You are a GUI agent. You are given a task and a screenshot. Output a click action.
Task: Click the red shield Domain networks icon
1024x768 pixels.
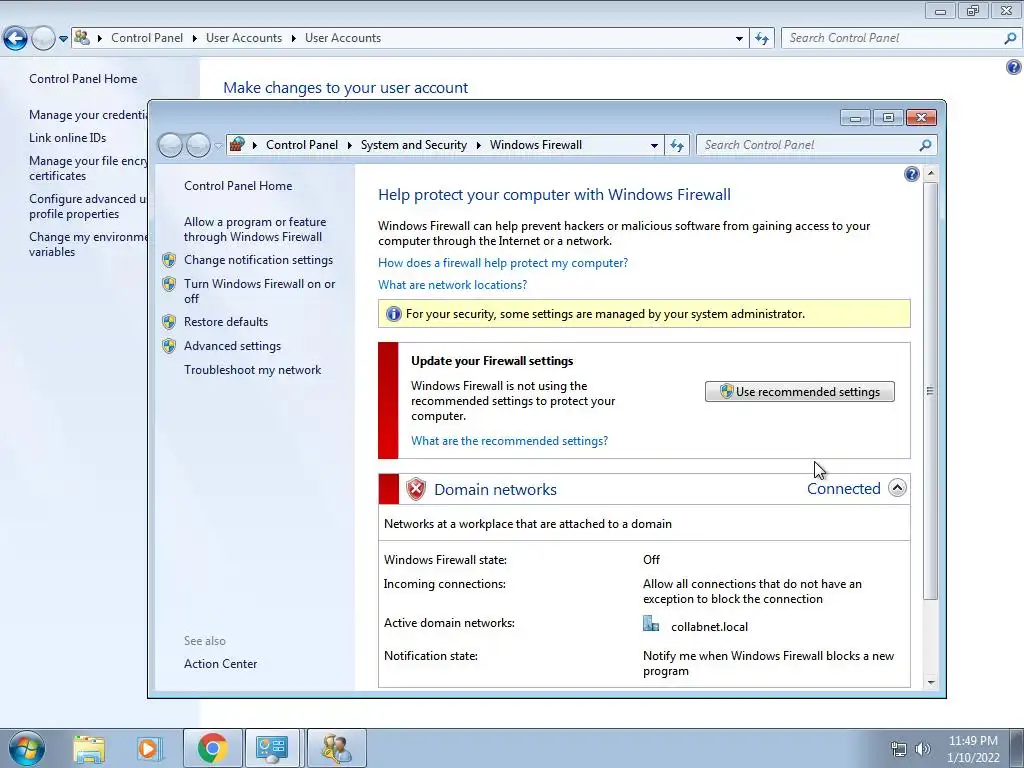coord(415,489)
